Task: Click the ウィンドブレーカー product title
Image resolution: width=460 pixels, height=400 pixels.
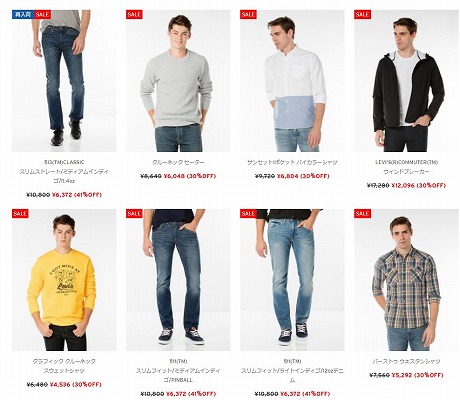Action: (x=406, y=172)
